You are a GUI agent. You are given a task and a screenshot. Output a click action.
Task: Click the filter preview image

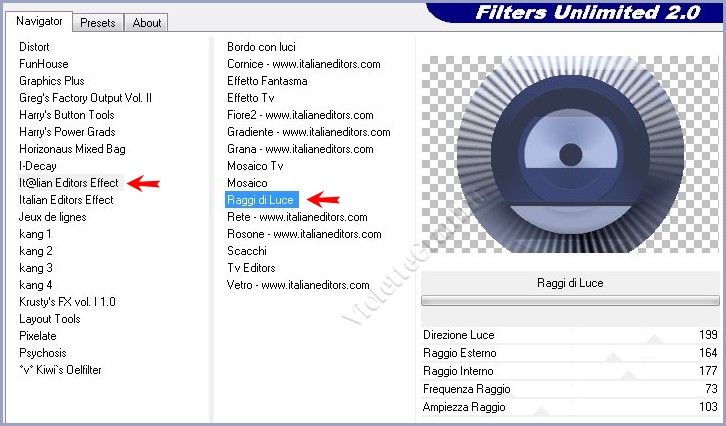click(x=570, y=153)
